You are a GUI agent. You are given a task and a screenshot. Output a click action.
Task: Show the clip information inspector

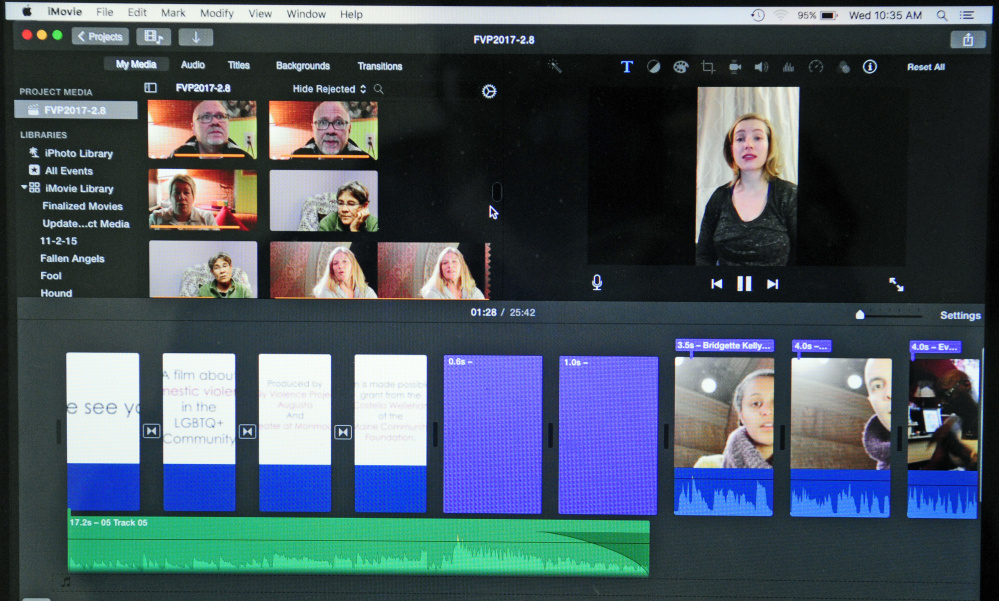[870, 67]
